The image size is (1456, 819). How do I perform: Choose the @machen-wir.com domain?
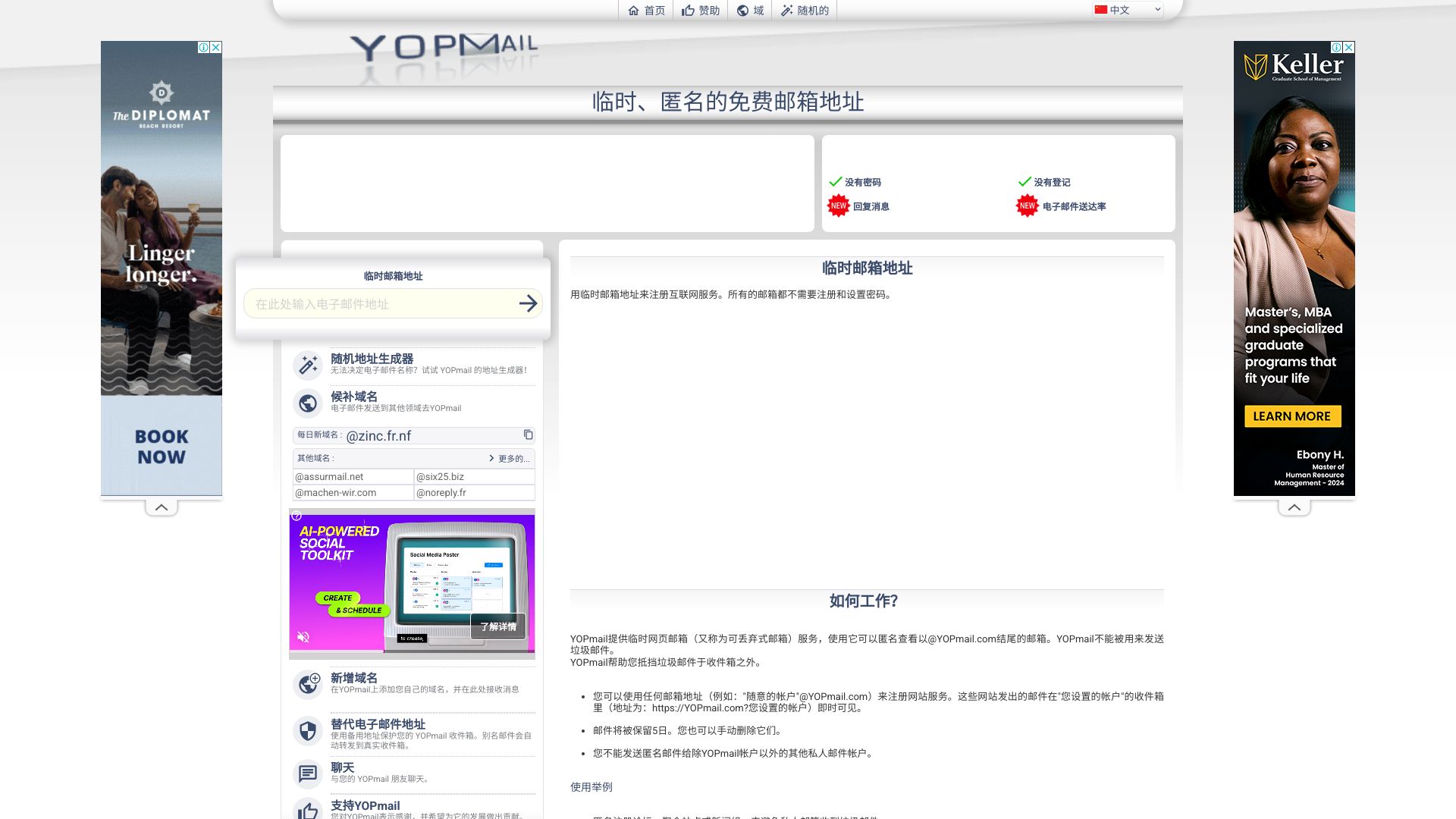coord(353,493)
